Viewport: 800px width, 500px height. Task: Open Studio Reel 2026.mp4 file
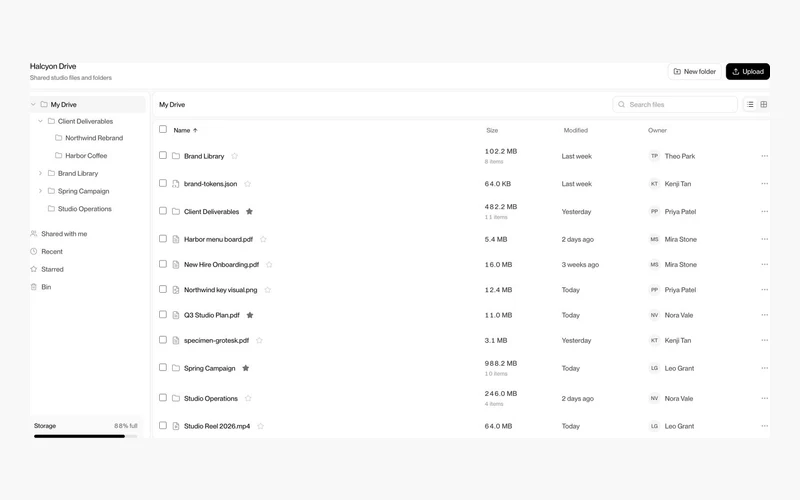(x=217, y=426)
